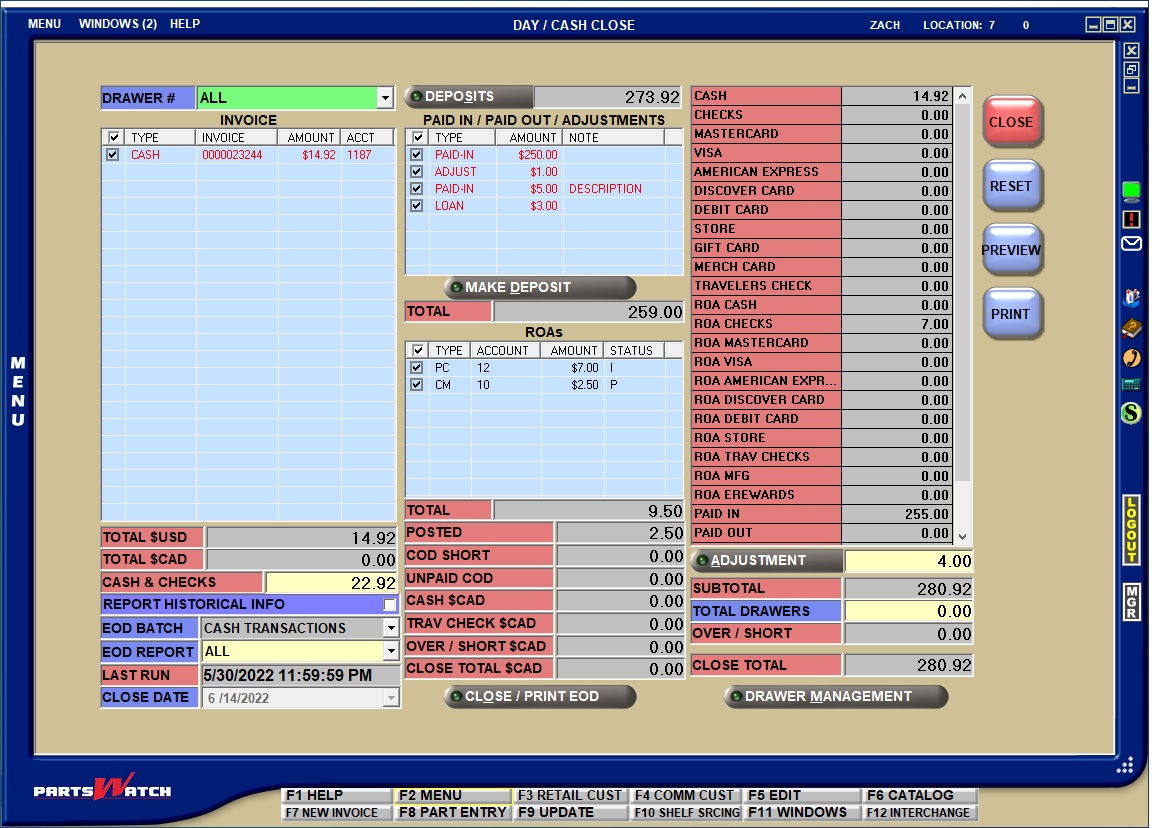
Task: Click the teal calculator icon in sidebar
Action: (1131, 384)
